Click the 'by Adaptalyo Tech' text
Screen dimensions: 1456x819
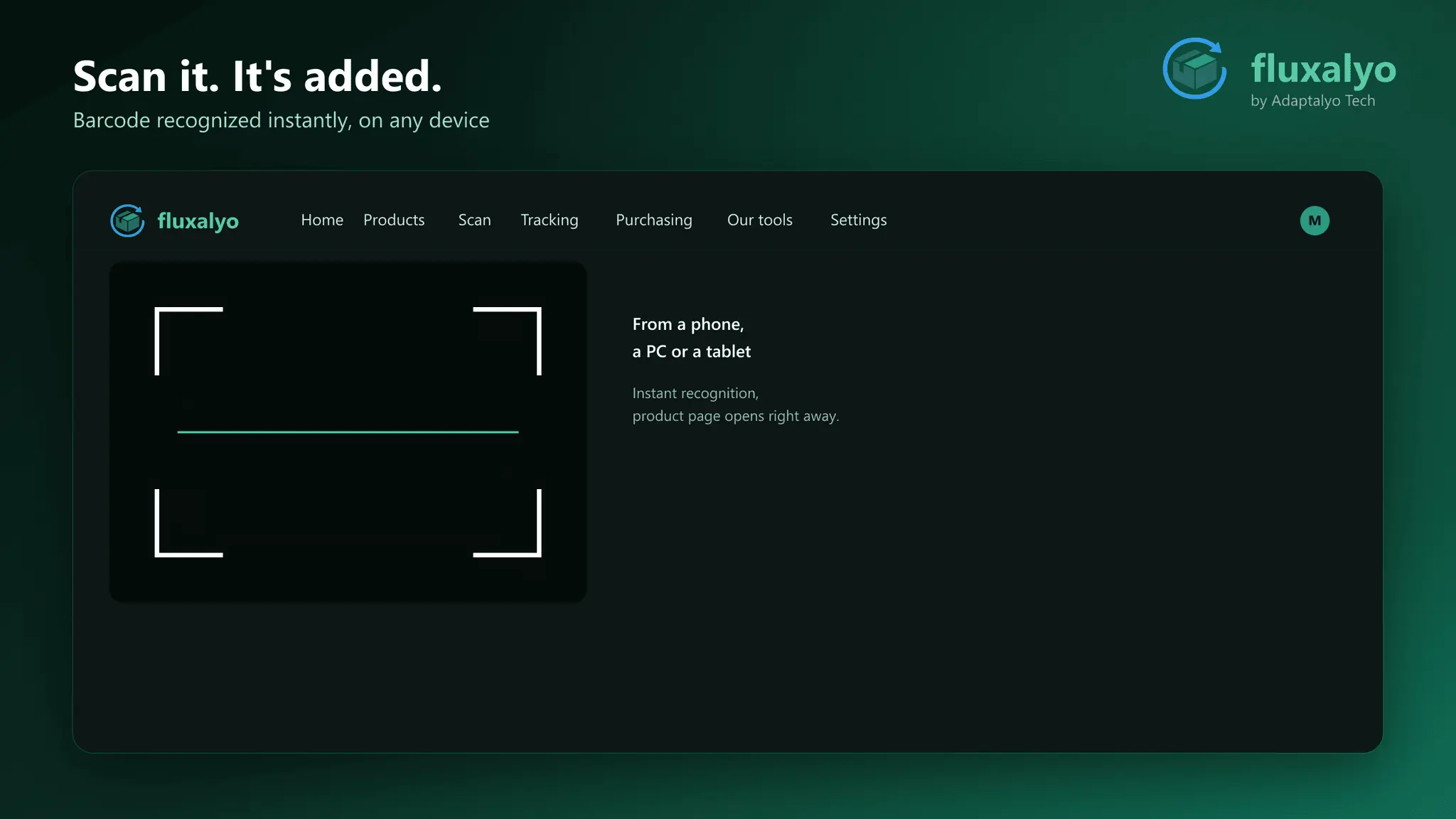coord(1312,101)
